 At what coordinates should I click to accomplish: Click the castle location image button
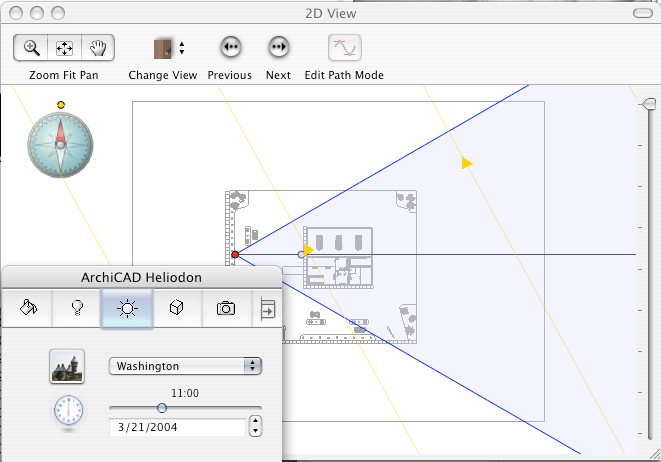click(x=67, y=366)
